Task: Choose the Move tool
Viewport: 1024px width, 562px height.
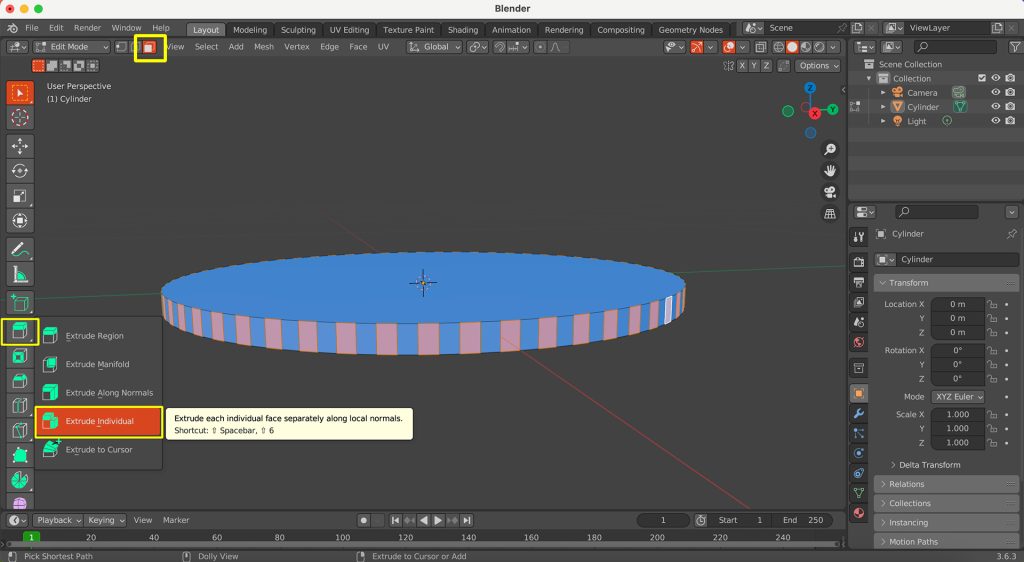Action: click(x=20, y=146)
